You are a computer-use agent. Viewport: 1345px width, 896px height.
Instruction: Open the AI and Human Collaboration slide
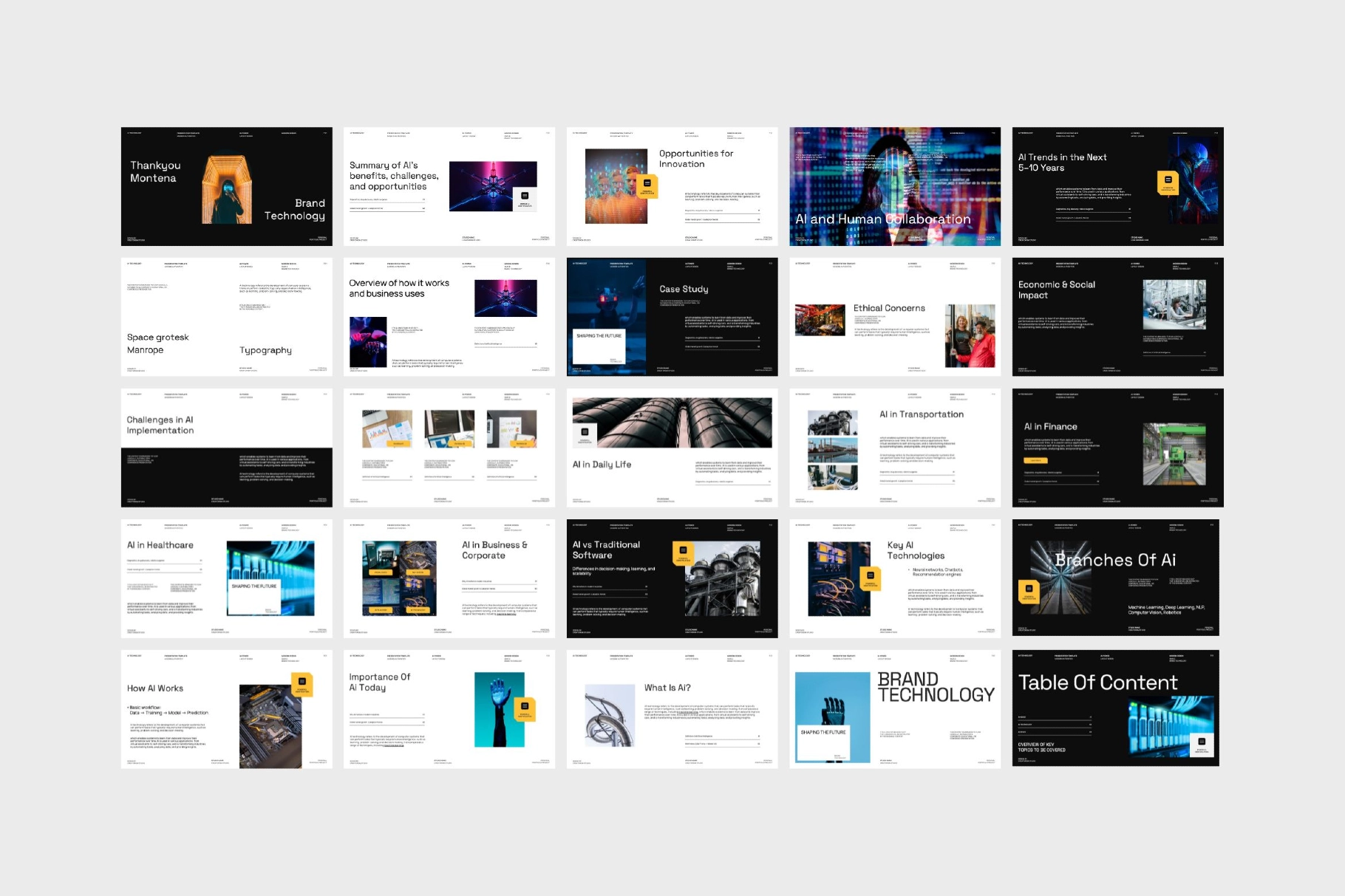coord(894,186)
